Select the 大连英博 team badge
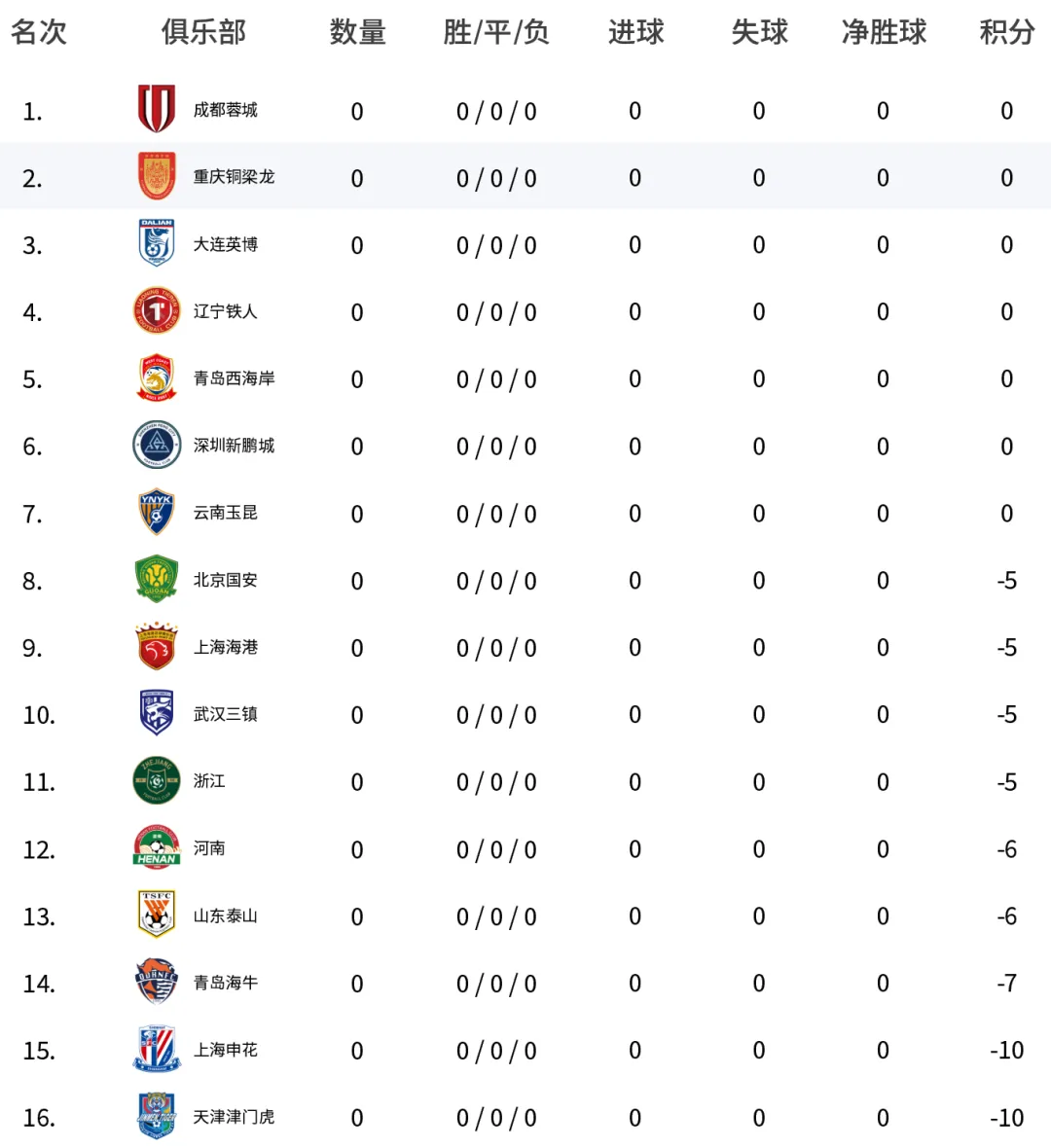 point(156,243)
